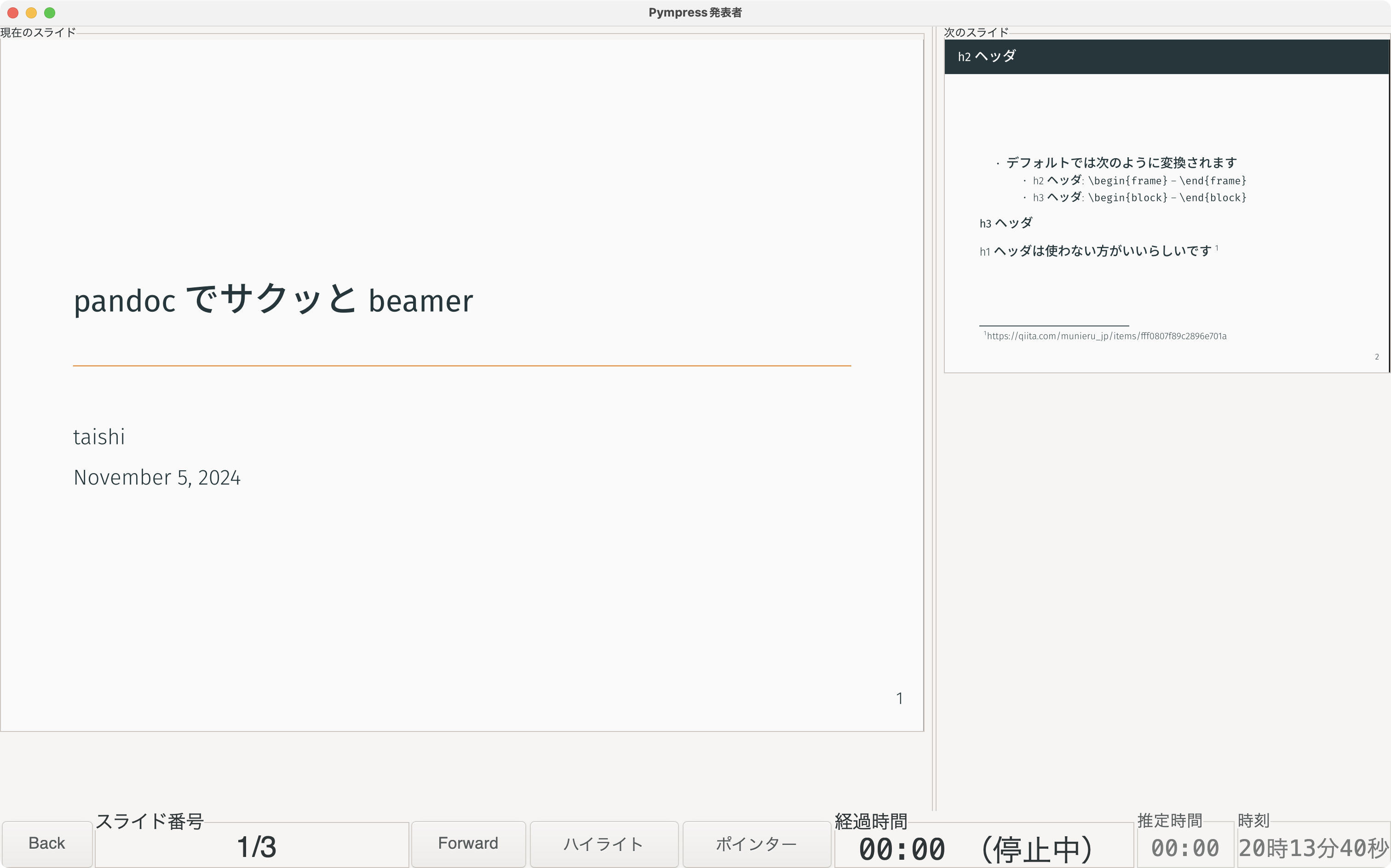Click the Back button
Image resolution: width=1391 pixels, height=868 pixels.
[46, 843]
